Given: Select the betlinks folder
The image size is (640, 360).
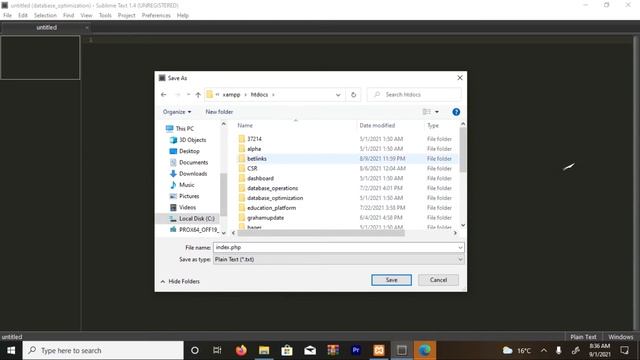Looking at the screenshot, I should tap(257, 159).
